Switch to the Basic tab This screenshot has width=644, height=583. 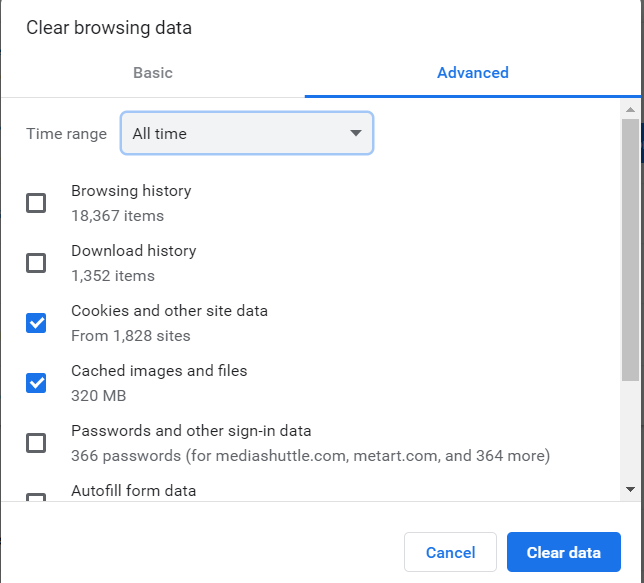(x=153, y=73)
